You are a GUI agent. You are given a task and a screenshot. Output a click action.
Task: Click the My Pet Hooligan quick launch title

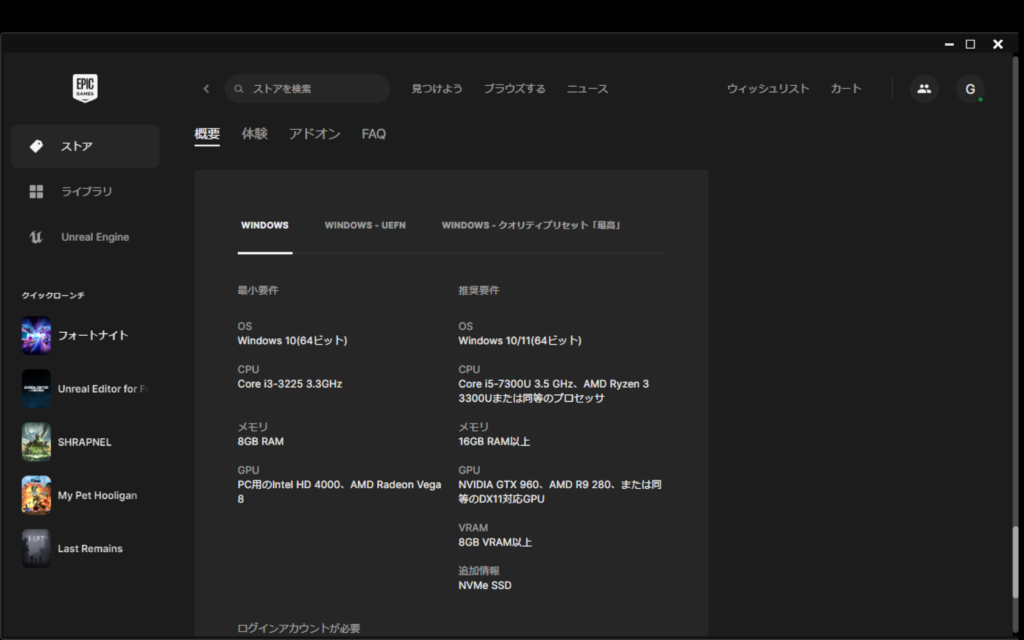tap(97, 496)
